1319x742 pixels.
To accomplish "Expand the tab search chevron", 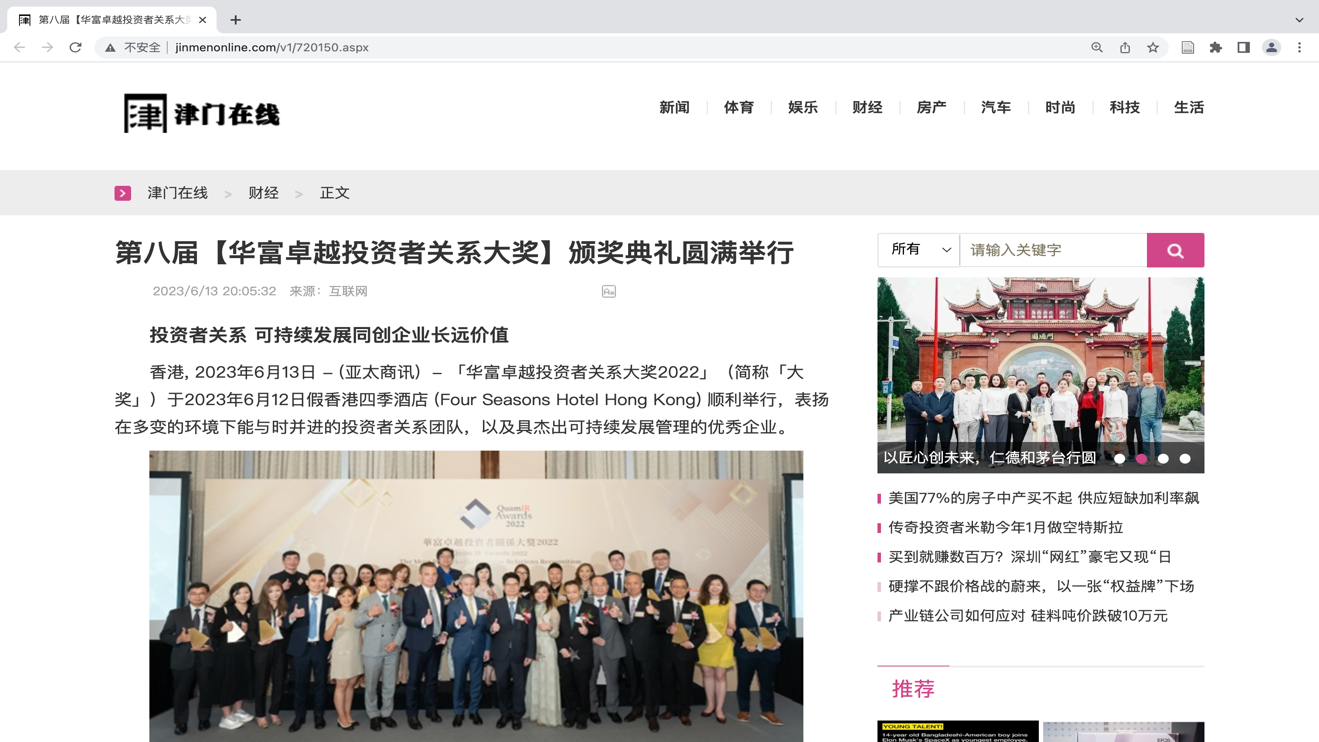I will pyautogui.click(x=1299, y=20).
